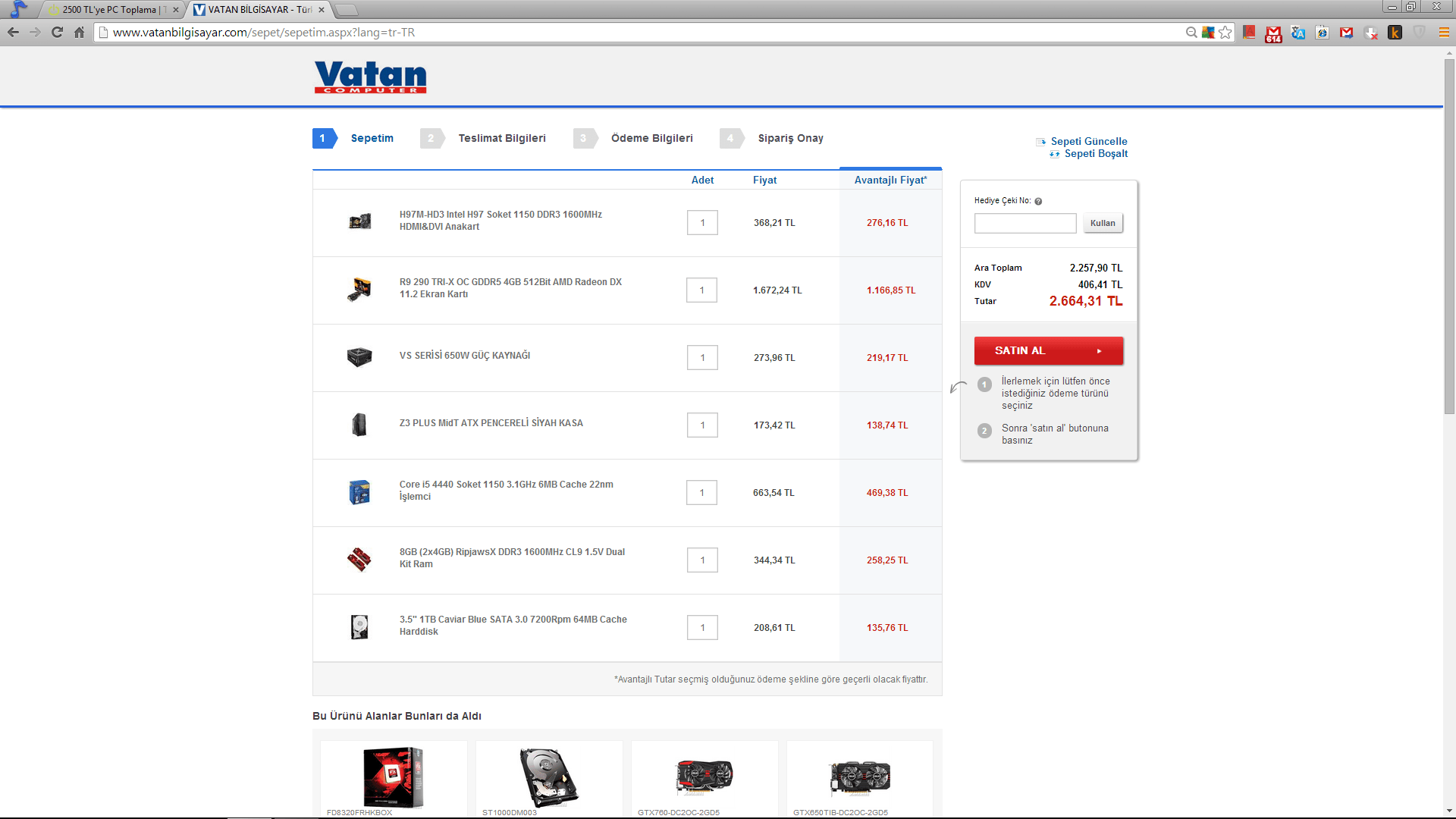The width and height of the screenshot is (1456, 819).
Task: Open the Google Translate extension
Action: pos(1298,33)
